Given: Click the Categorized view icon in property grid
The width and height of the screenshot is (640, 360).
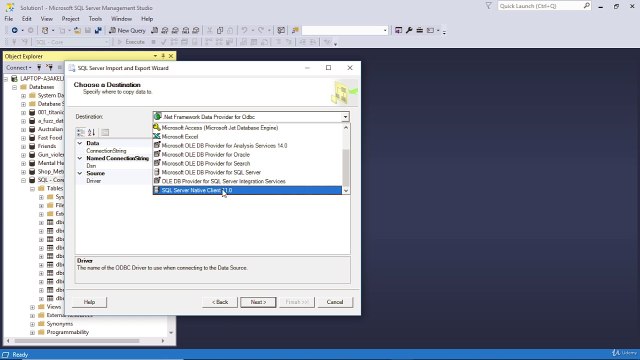Looking at the screenshot, I should click(81, 132).
